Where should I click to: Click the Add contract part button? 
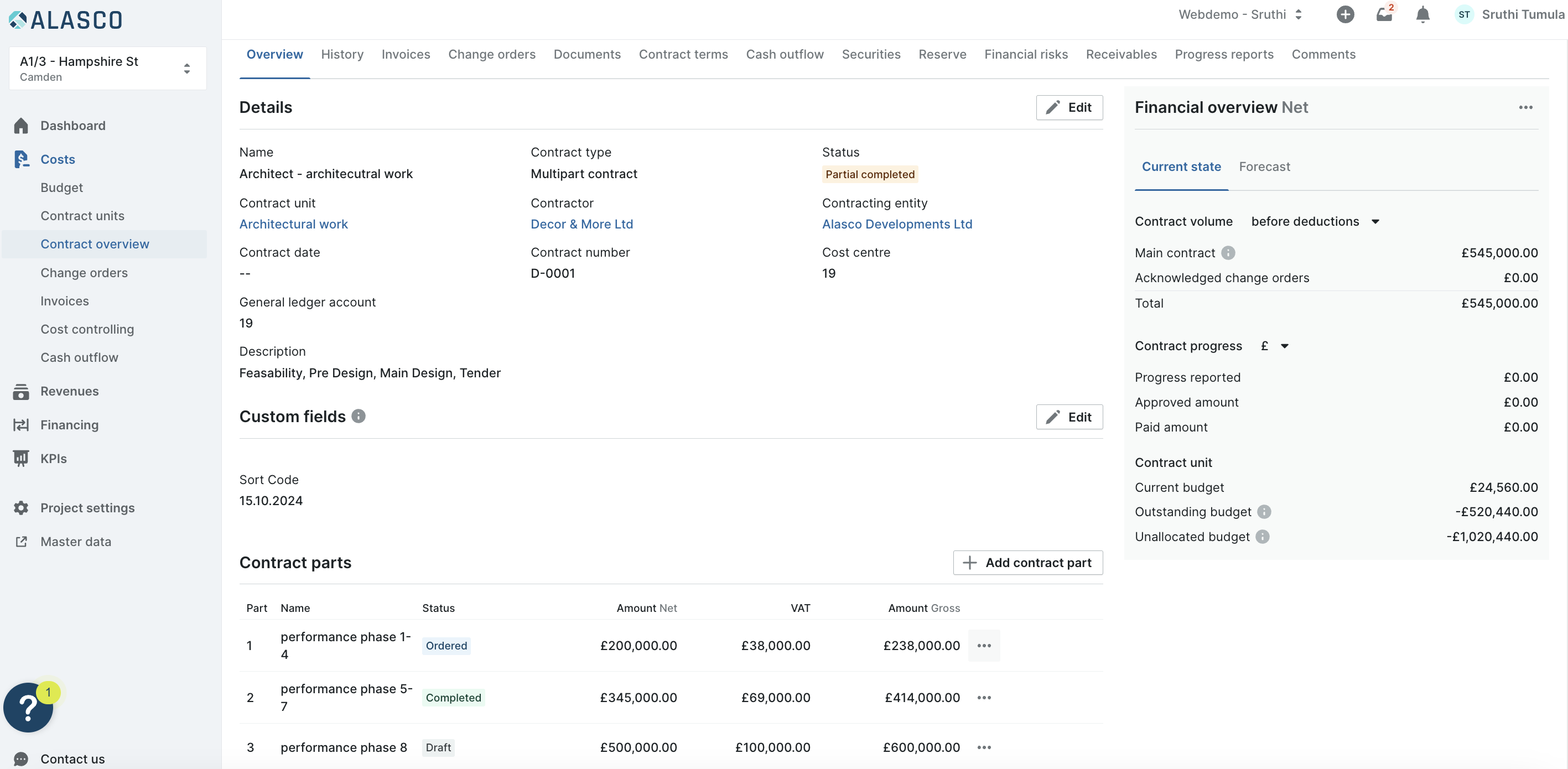[x=1027, y=563]
